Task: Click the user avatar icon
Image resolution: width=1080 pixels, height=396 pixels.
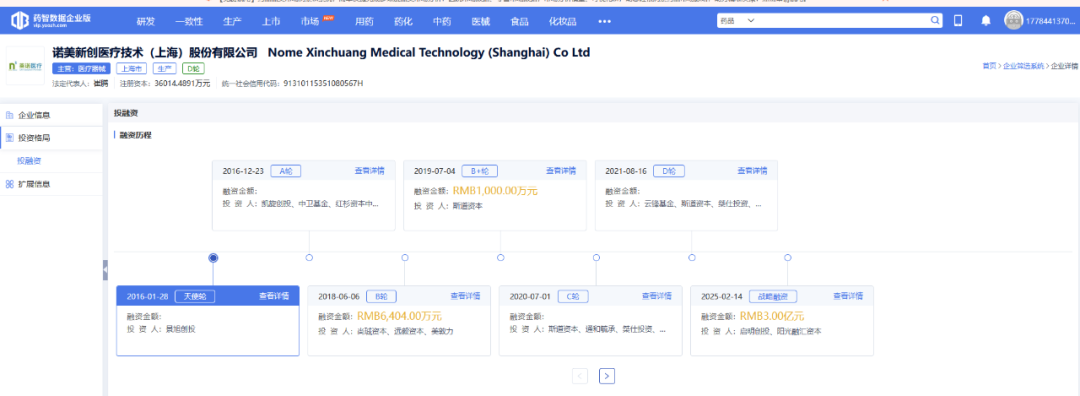Action: pos(1013,21)
